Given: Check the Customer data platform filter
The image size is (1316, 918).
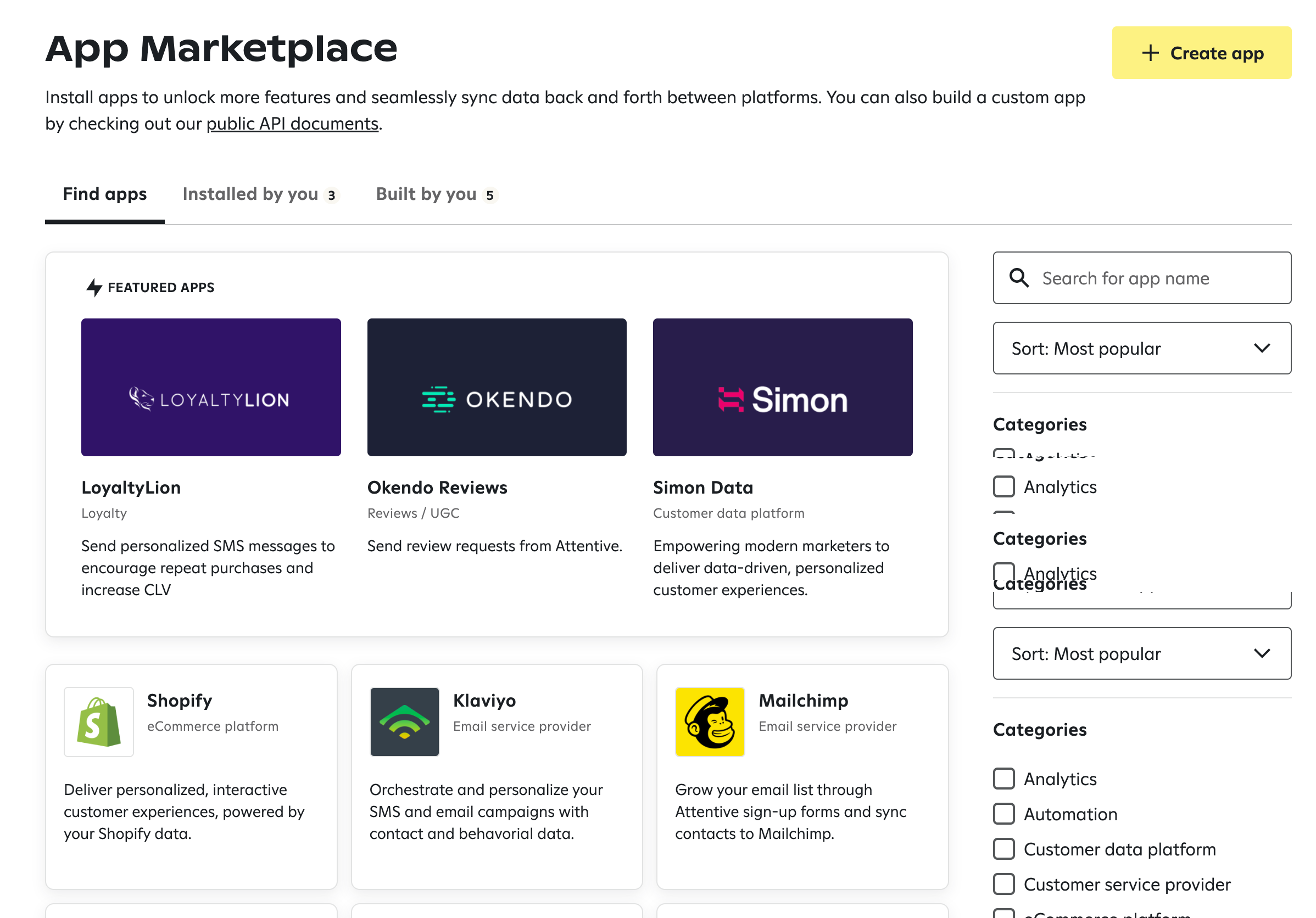Looking at the screenshot, I should tap(1003, 849).
